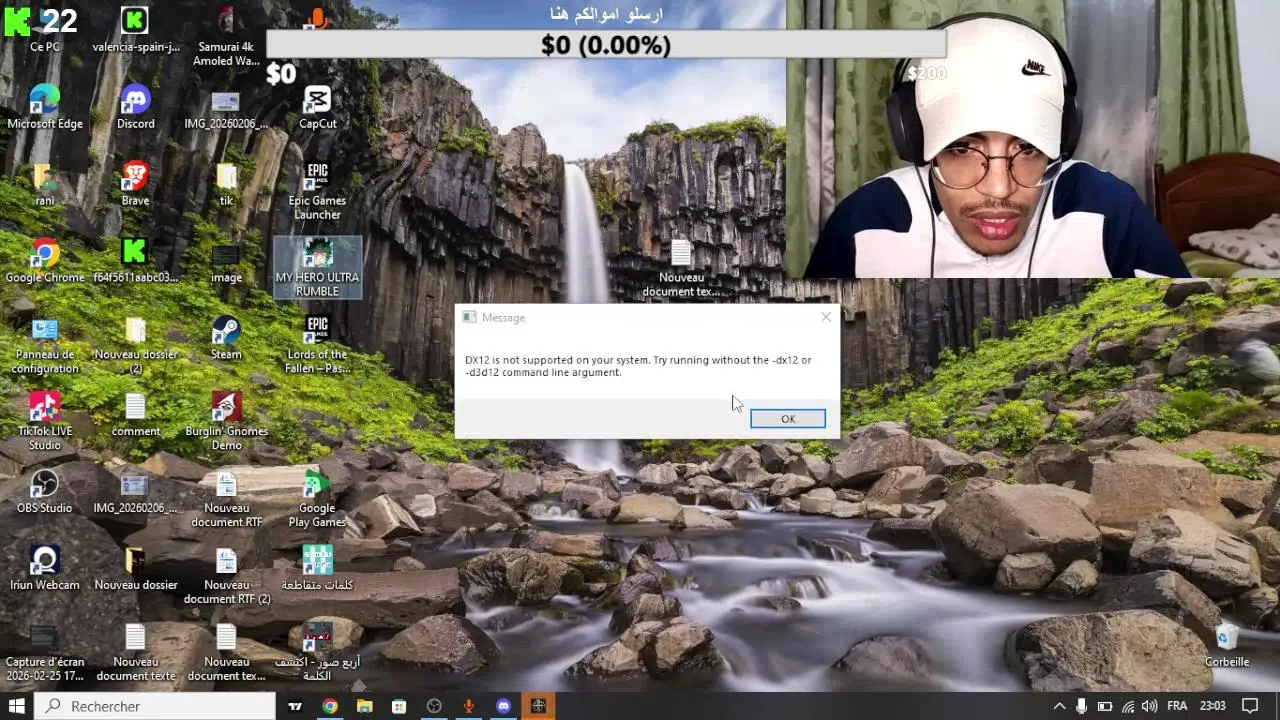Screen dimensions: 1280x720
Task: Select the Panneau de configuration icon
Action: click(x=45, y=345)
